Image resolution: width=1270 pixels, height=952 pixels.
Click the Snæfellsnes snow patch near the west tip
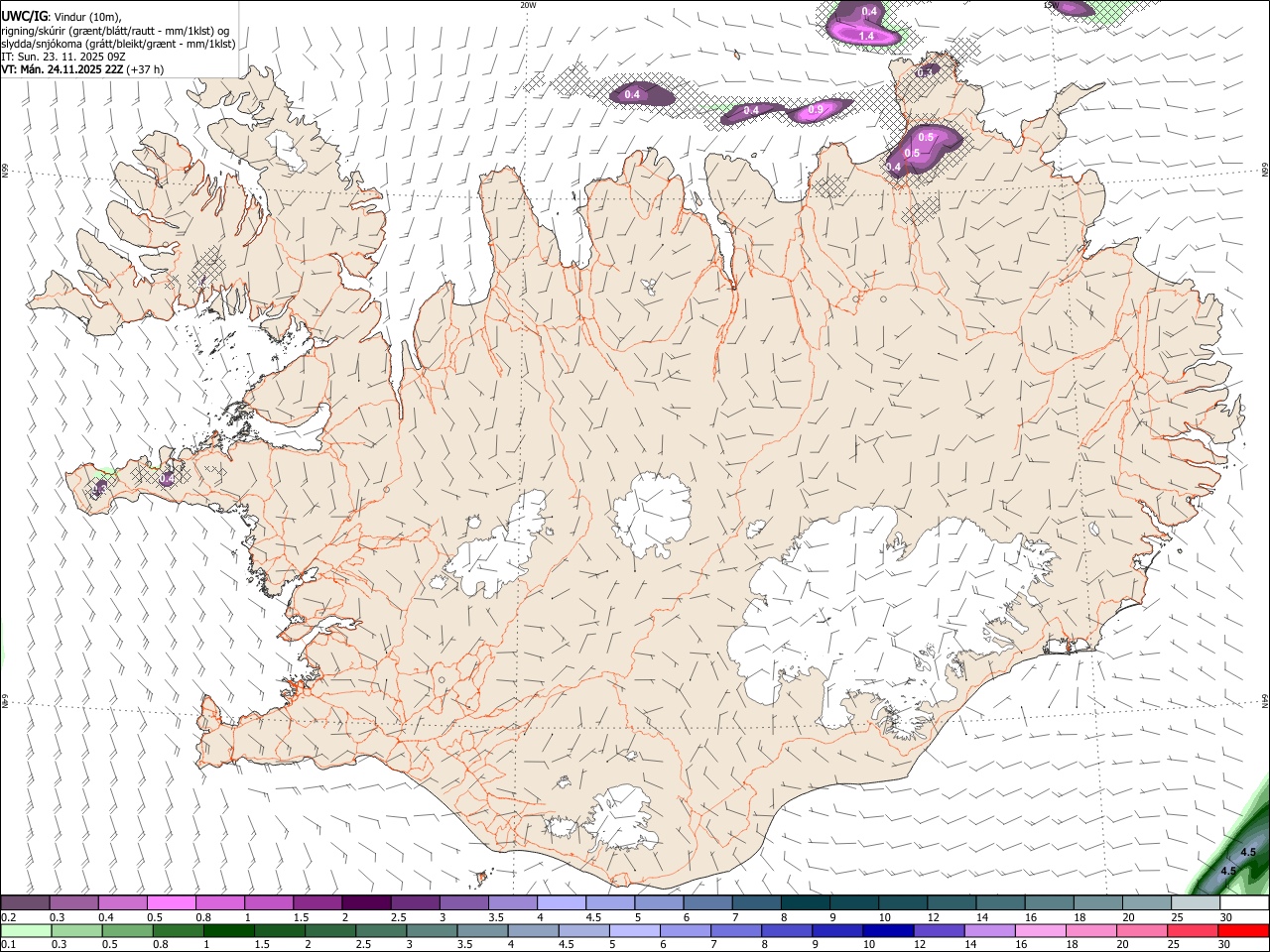99,489
